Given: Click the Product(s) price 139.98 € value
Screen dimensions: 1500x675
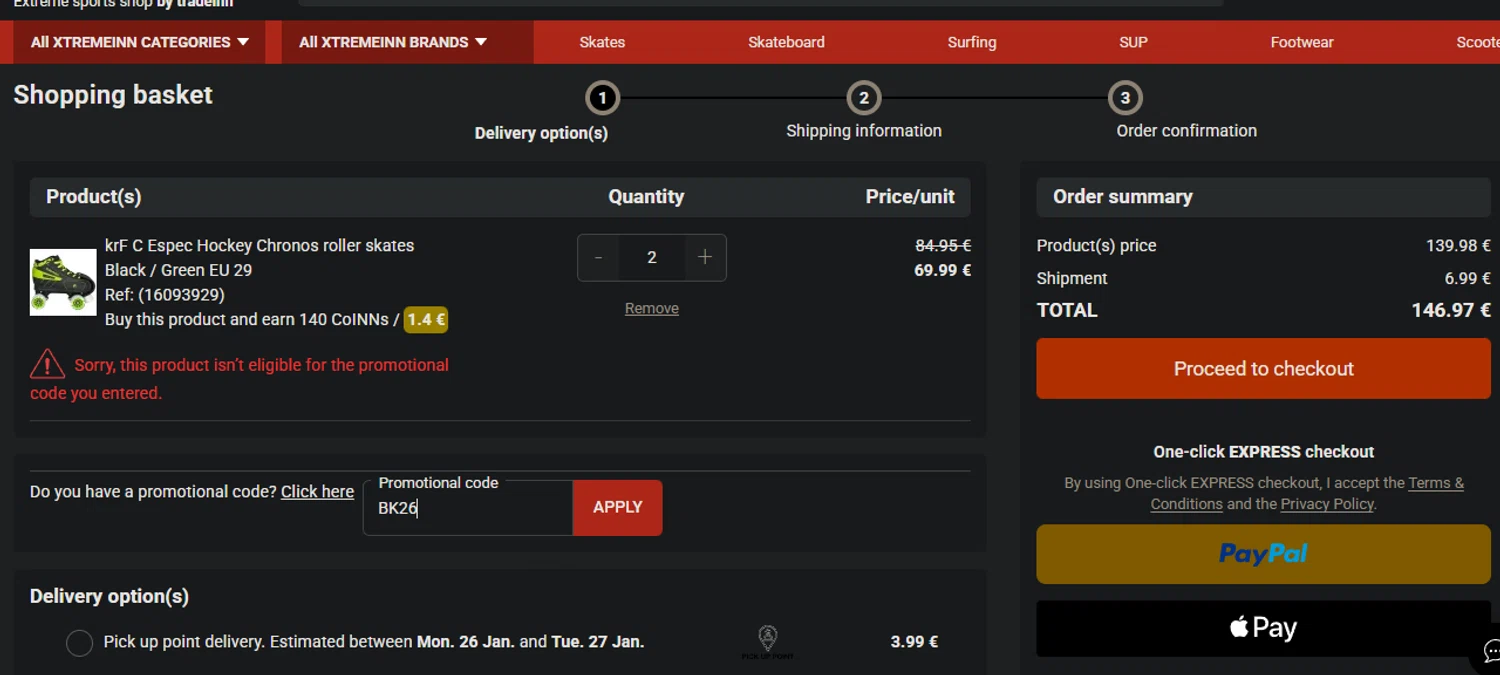Looking at the screenshot, I should coord(1458,245).
